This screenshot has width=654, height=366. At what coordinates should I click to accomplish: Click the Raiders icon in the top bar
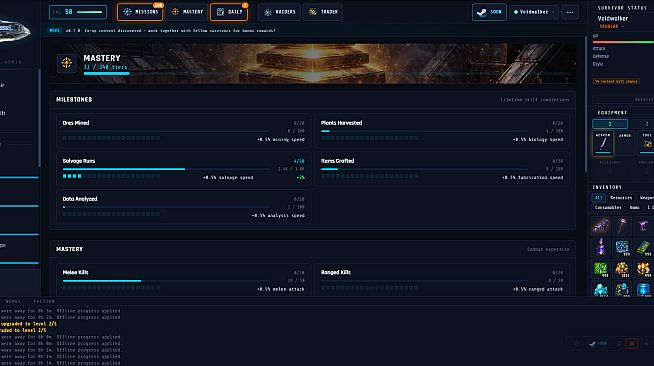pos(268,12)
